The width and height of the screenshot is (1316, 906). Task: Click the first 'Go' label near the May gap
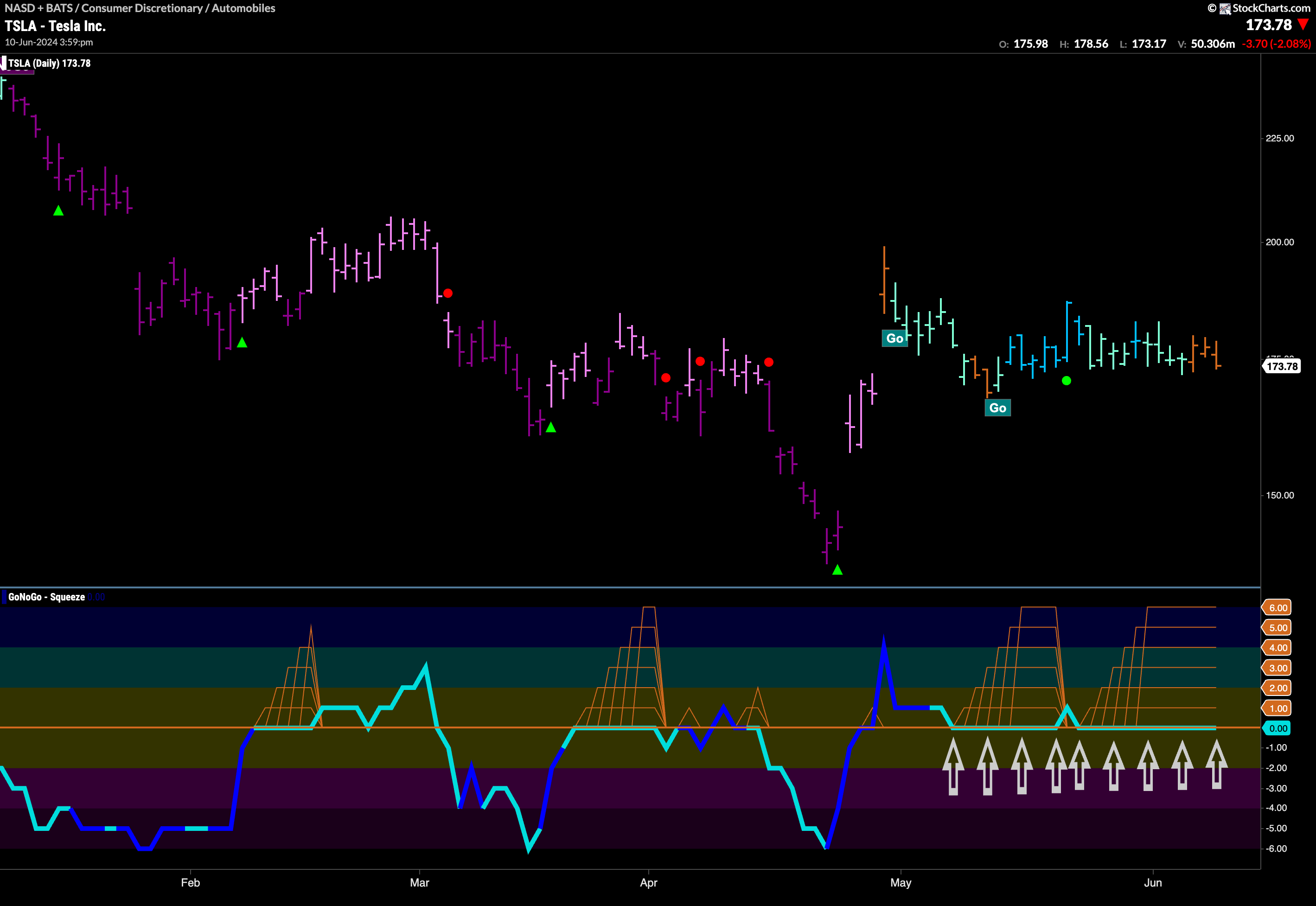(895, 338)
